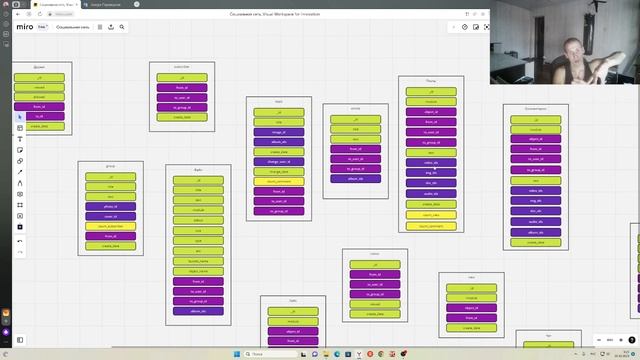Switch to the active Miro browser tab

(x=56, y=4)
